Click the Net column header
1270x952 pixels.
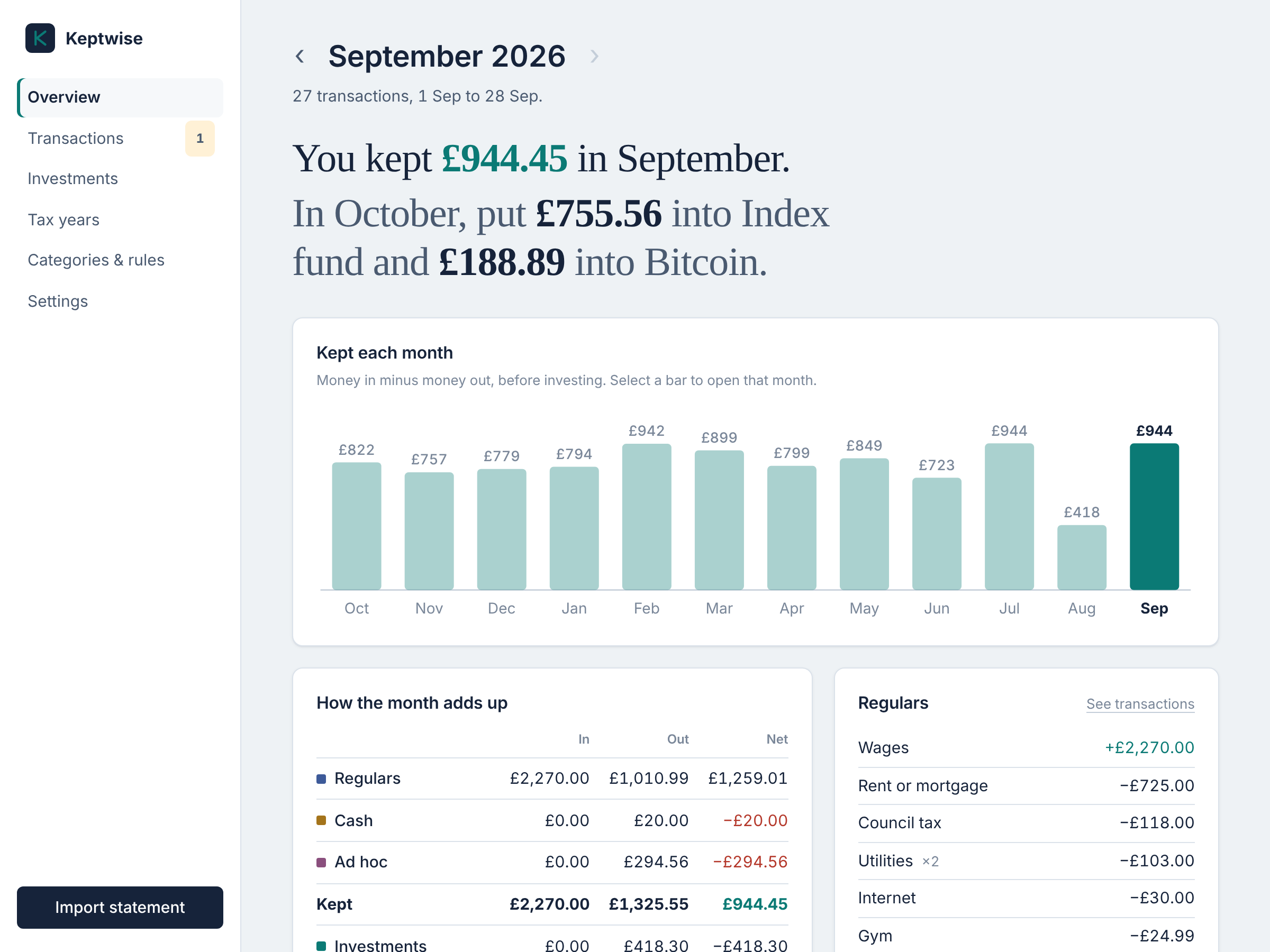click(x=777, y=740)
